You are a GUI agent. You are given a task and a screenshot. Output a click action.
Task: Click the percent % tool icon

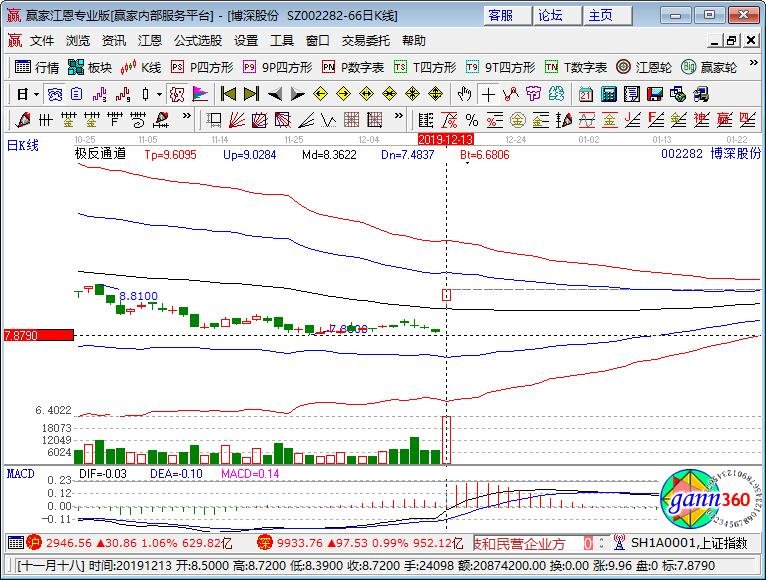[x=471, y=120]
